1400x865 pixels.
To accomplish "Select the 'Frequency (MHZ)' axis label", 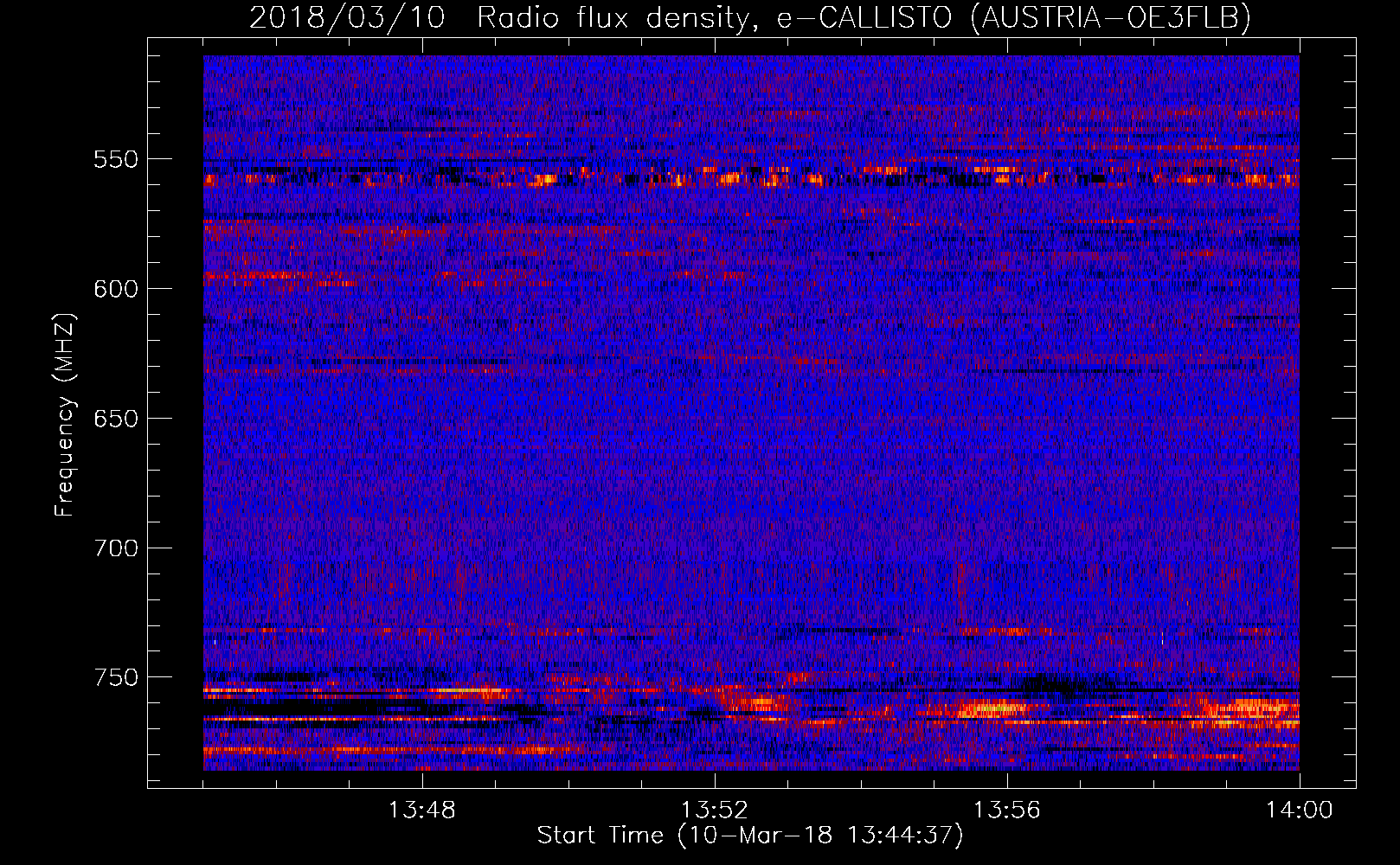I will pyautogui.click(x=65, y=415).
